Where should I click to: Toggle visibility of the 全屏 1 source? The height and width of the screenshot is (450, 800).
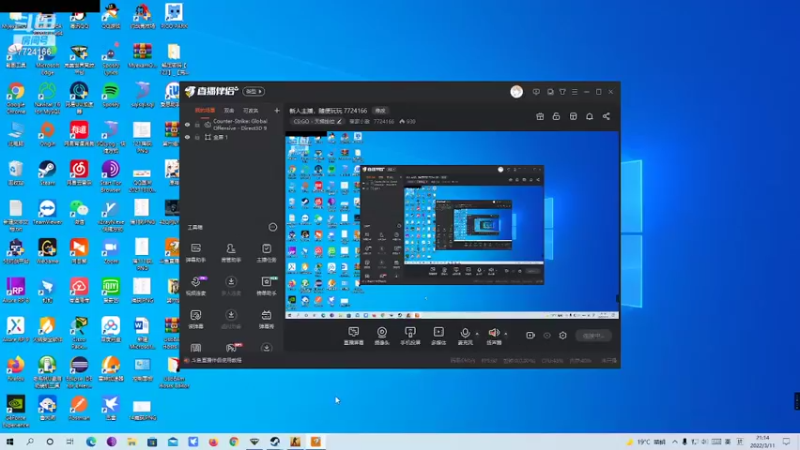click(187, 137)
